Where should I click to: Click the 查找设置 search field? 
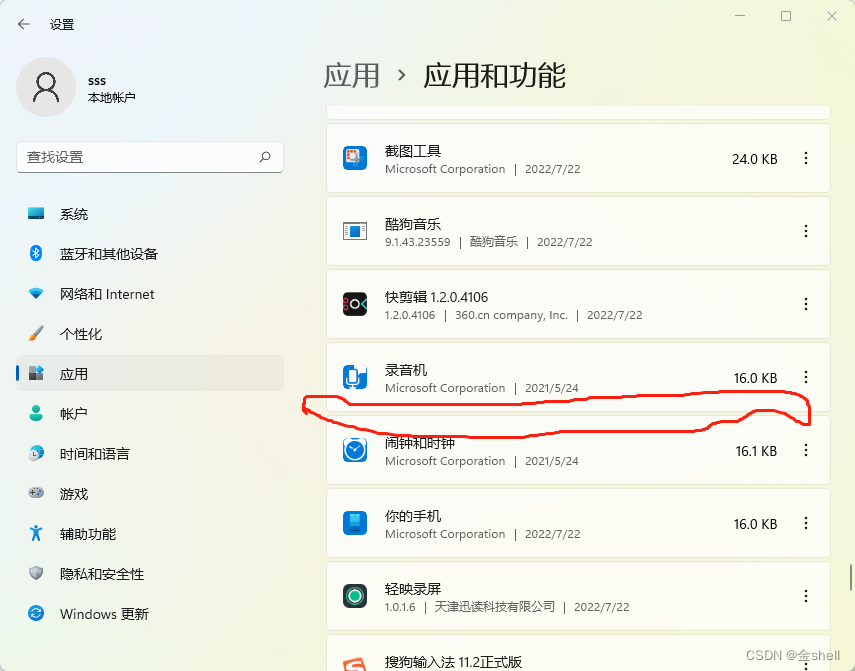(x=150, y=157)
